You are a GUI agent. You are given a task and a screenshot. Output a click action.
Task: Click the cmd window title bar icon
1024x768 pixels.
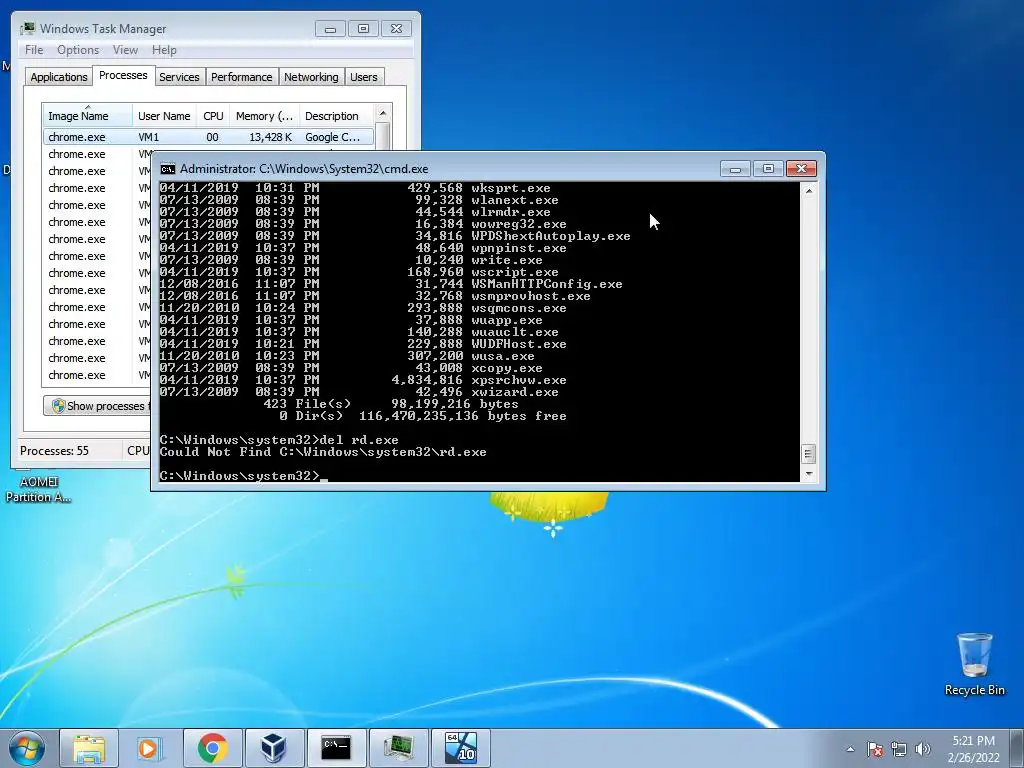[x=168, y=169]
